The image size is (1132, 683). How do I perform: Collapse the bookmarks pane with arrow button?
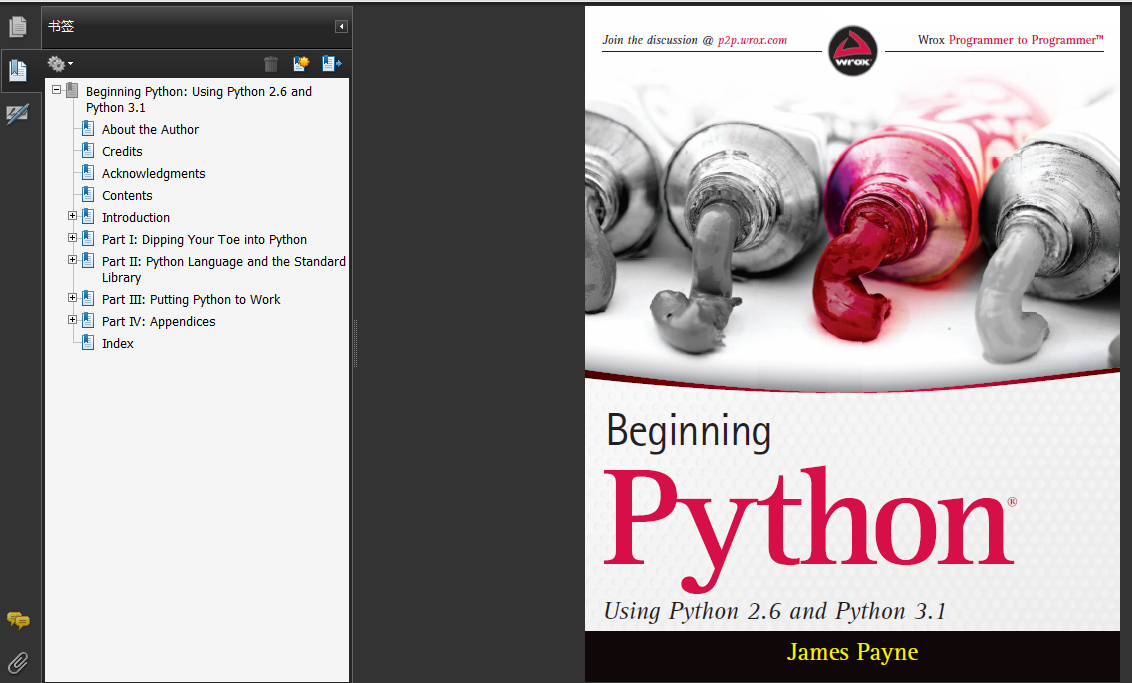pyautogui.click(x=341, y=27)
